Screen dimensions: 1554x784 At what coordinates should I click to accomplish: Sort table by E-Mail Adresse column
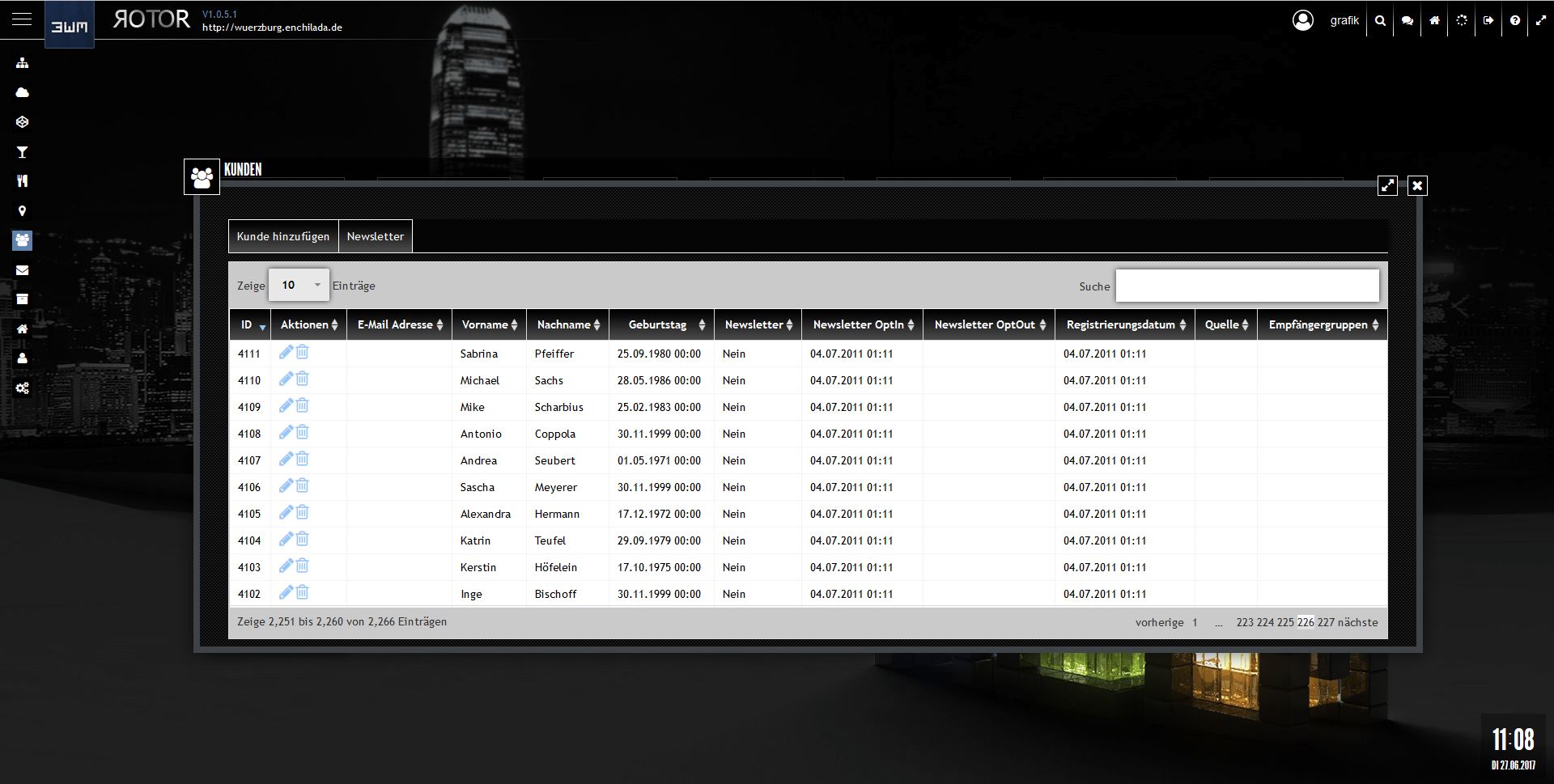pyautogui.click(x=400, y=324)
